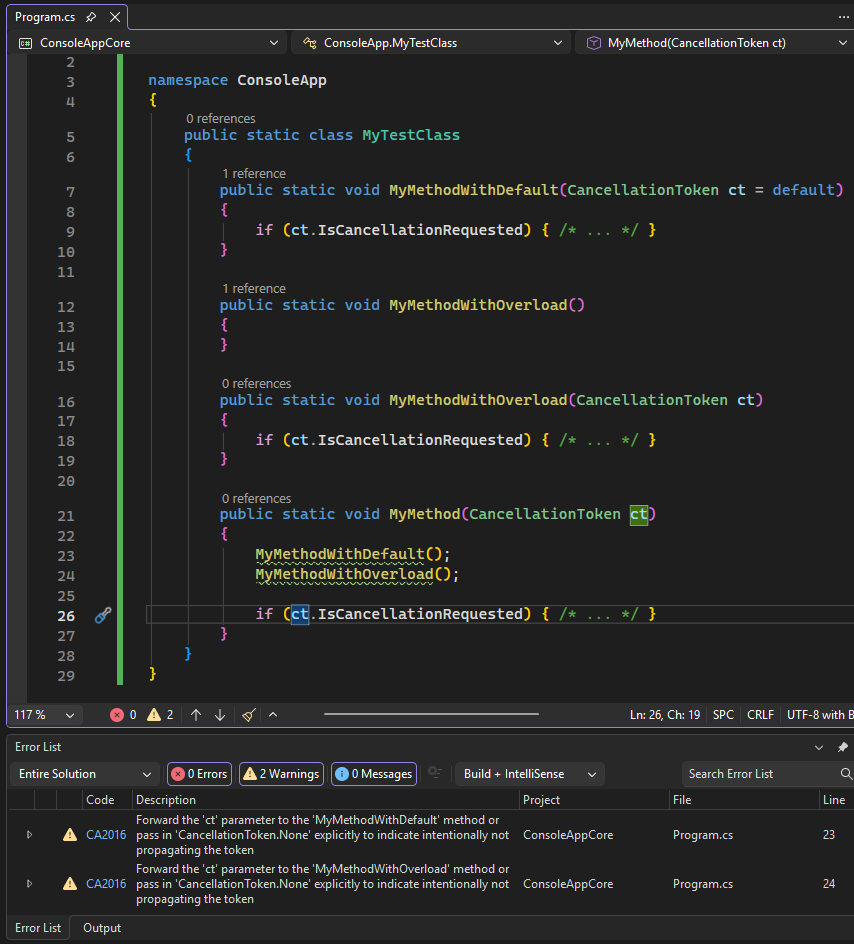Viewport: 854px width, 944px height.
Task: Expand the first CA2016 warning row
Action: 29,834
